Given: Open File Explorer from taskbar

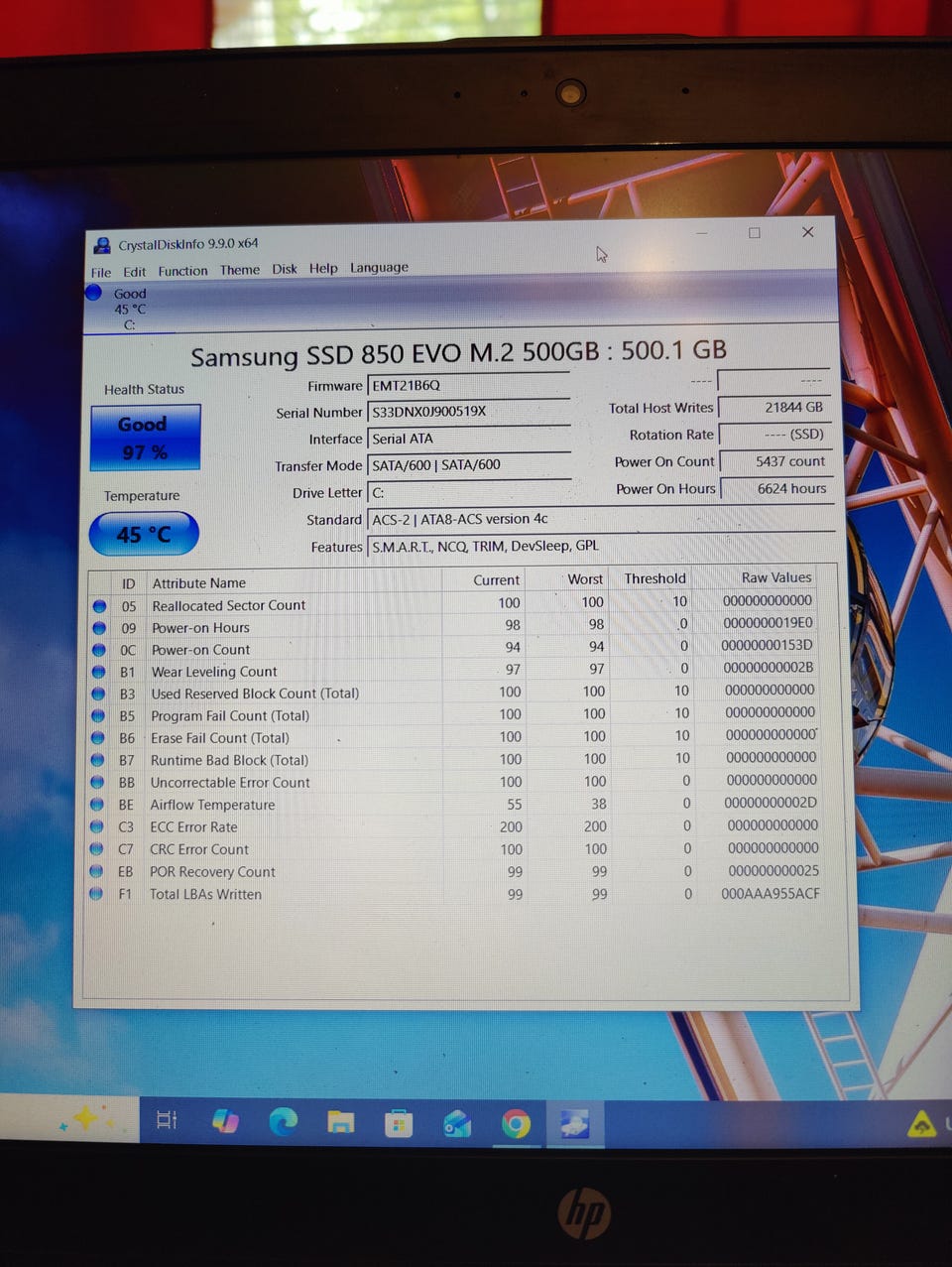Looking at the screenshot, I should click(341, 1122).
